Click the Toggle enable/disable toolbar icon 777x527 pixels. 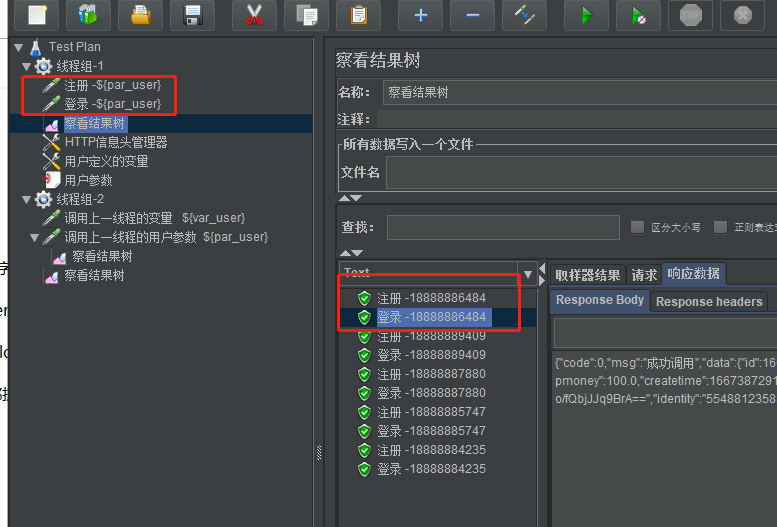[524, 15]
